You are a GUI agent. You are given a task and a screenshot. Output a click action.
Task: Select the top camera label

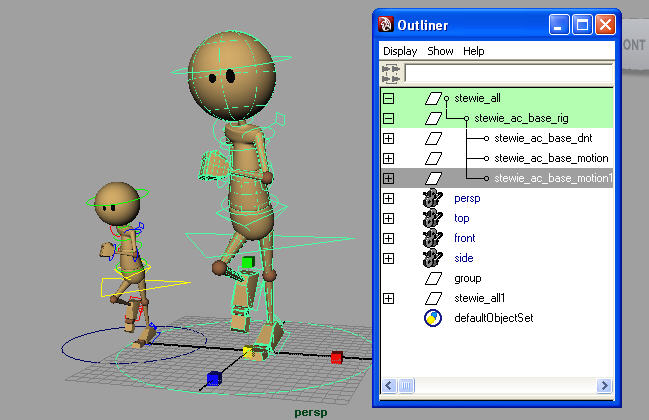point(462,218)
